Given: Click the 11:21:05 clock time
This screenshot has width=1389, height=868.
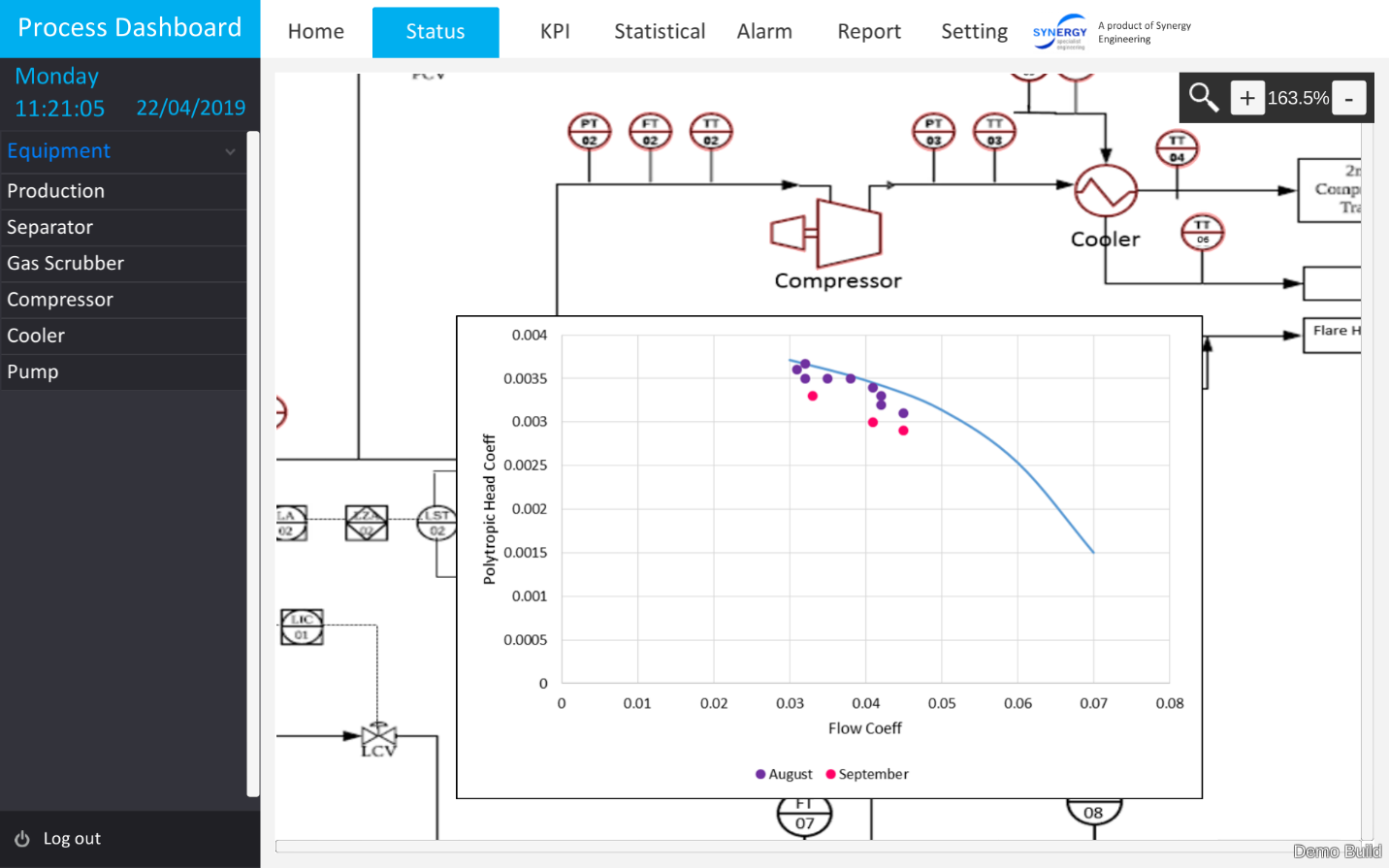Looking at the screenshot, I should pyautogui.click(x=60, y=109).
